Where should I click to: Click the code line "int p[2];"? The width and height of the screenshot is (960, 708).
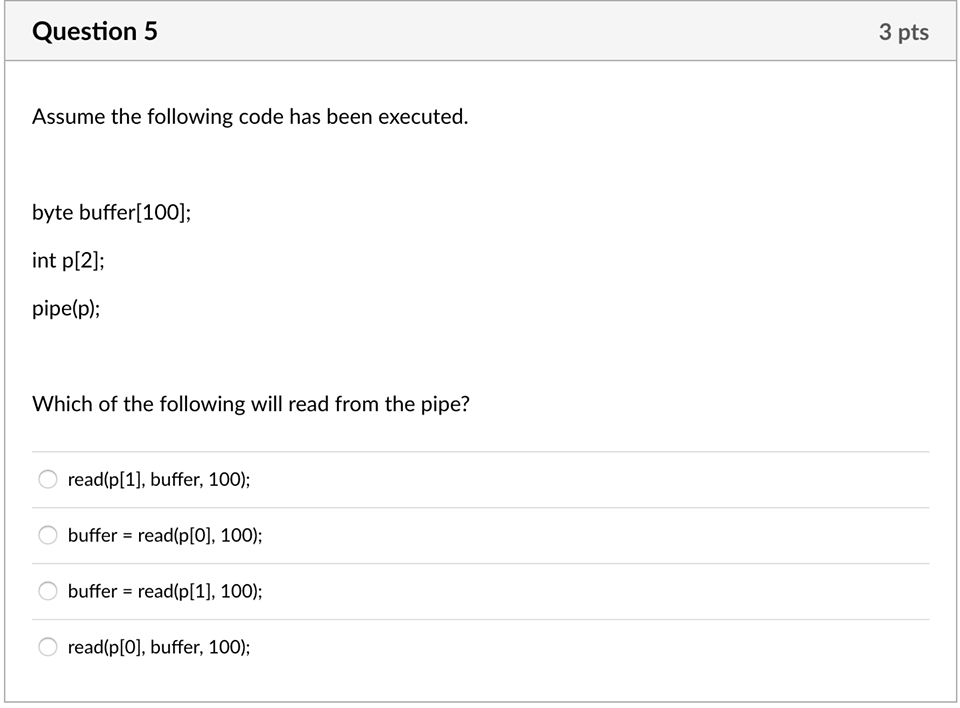tap(68, 261)
